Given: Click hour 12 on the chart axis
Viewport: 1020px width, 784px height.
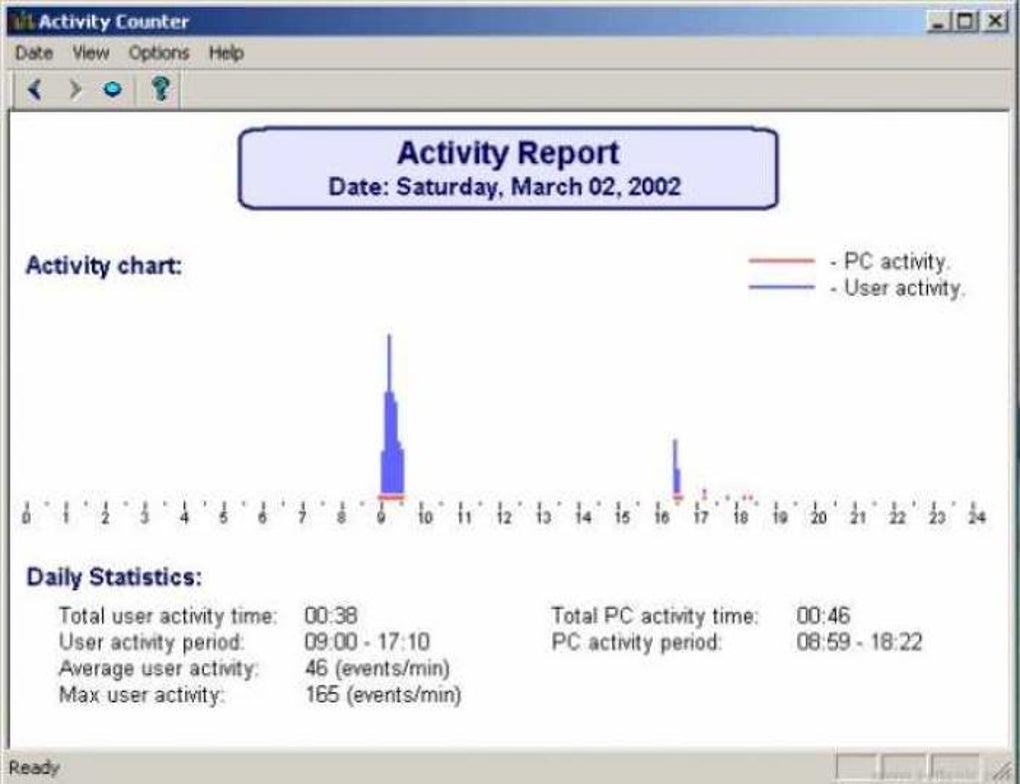Looking at the screenshot, I should [x=503, y=509].
